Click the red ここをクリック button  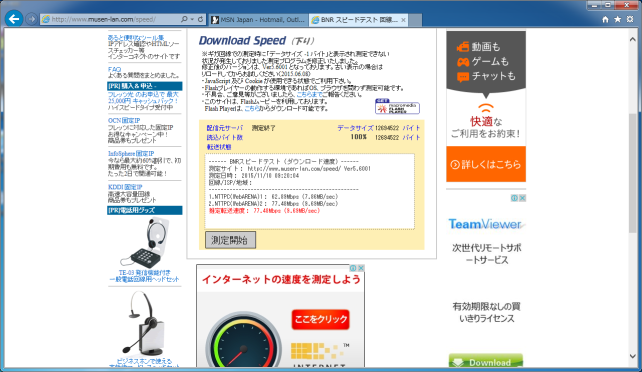click(321, 320)
